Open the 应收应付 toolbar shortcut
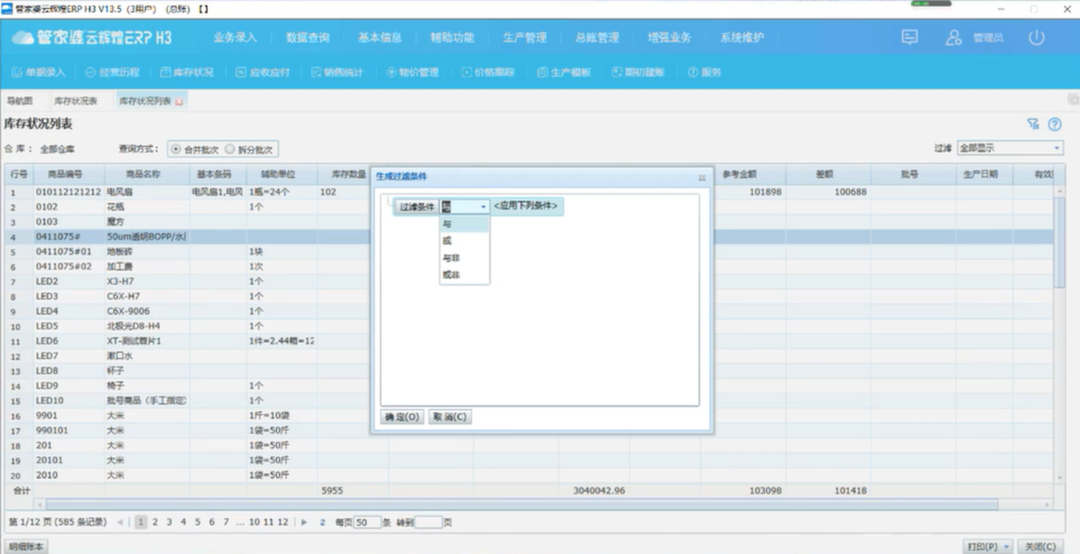Image resolution: width=1080 pixels, height=554 pixels. (x=263, y=72)
